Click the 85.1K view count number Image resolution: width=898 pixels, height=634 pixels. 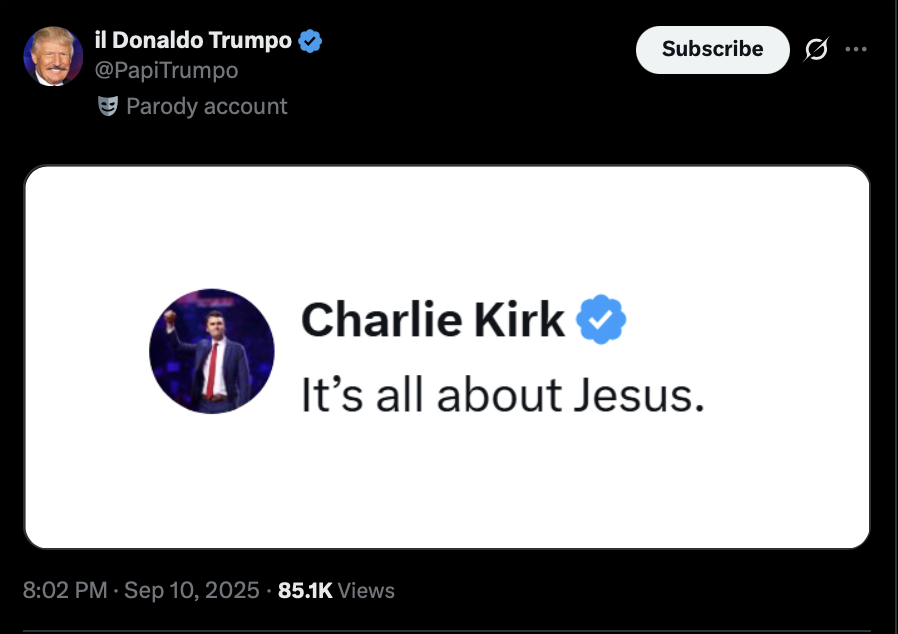[x=305, y=591]
